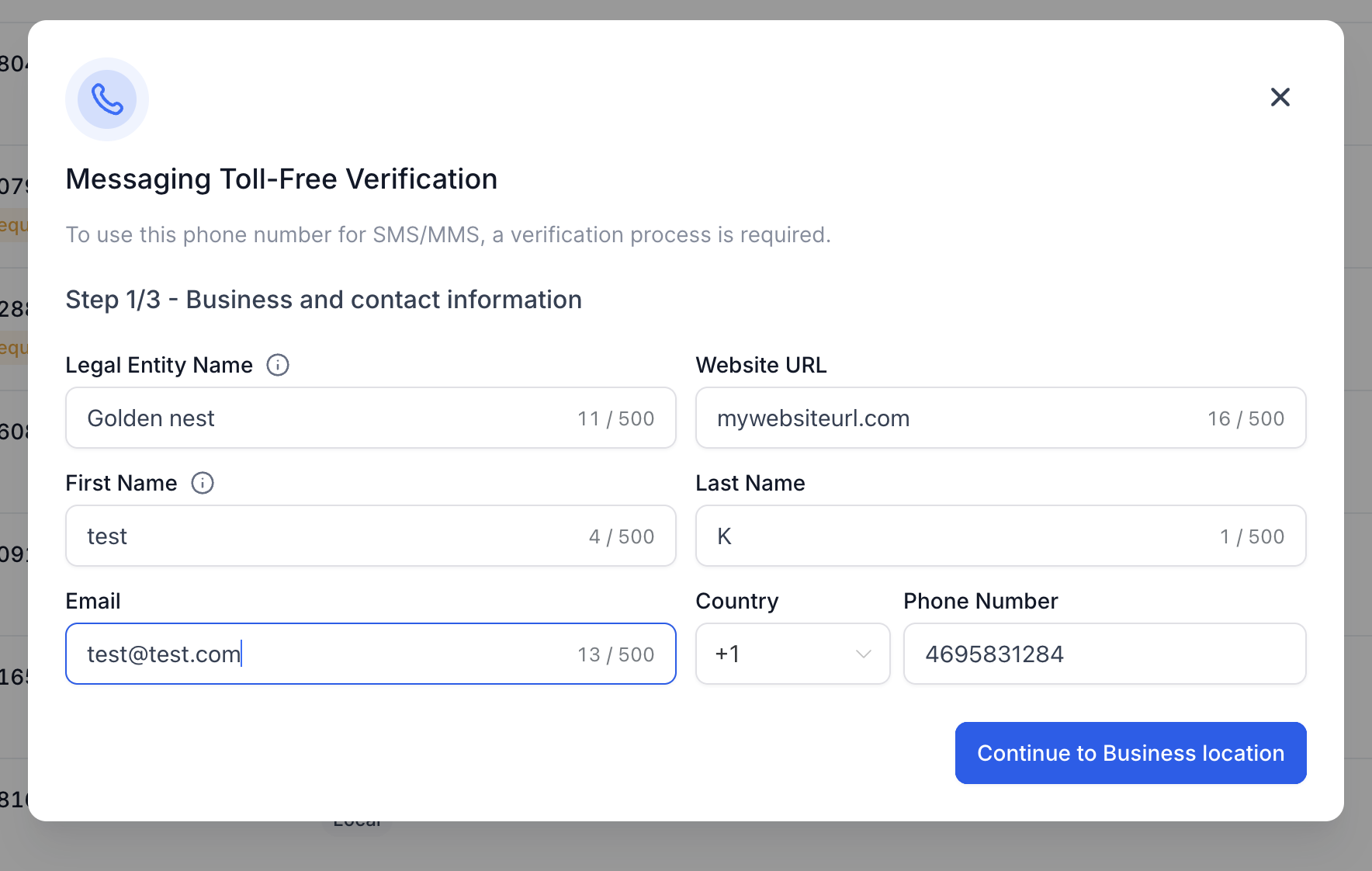The width and height of the screenshot is (1372, 871).
Task: Click the Website URL label
Action: click(x=761, y=365)
